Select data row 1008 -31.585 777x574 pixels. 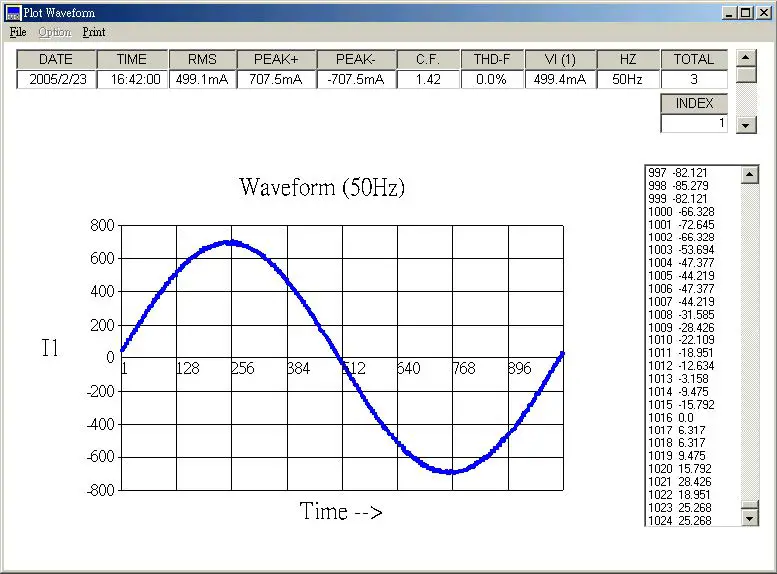(x=694, y=315)
